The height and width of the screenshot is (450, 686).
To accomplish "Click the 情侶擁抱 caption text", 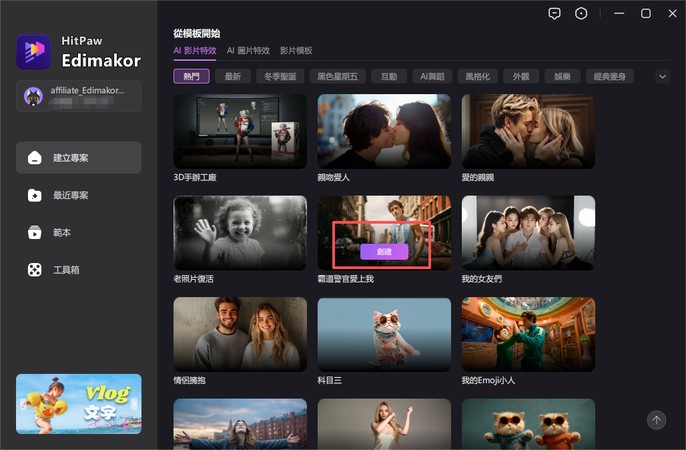I will (189, 380).
